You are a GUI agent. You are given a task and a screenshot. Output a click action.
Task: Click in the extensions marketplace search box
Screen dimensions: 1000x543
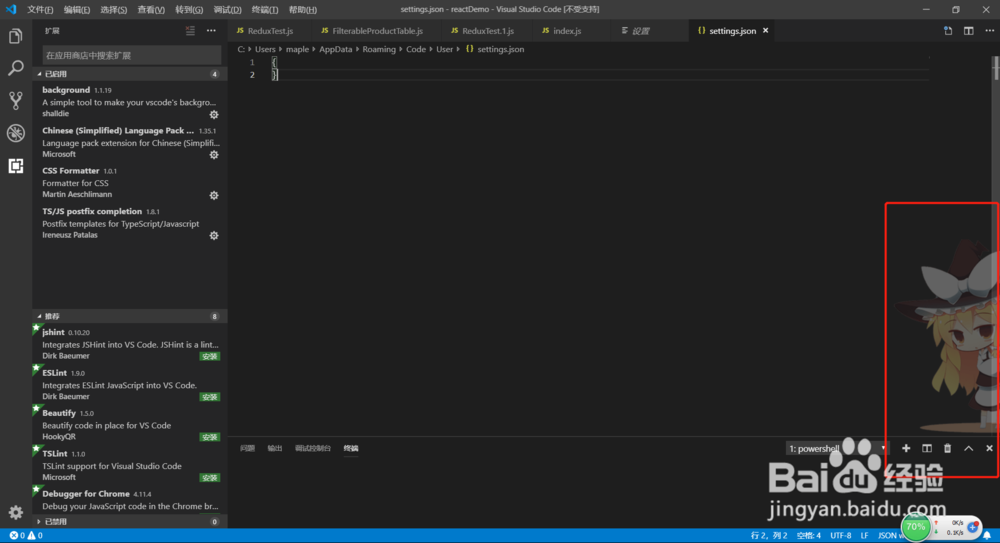131,56
